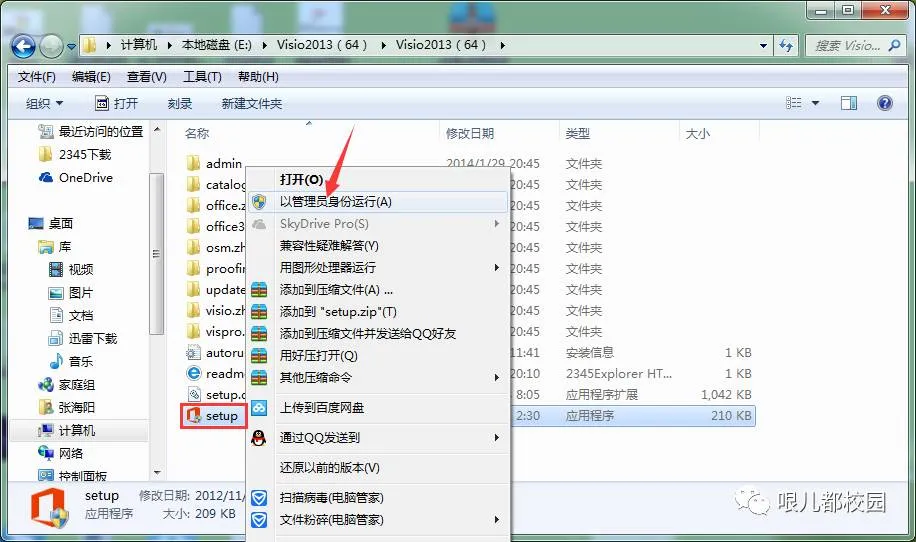Image resolution: width=916 pixels, height=542 pixels.
Task: Select 视频 library in navigation pane
Action: coord(71,269)
